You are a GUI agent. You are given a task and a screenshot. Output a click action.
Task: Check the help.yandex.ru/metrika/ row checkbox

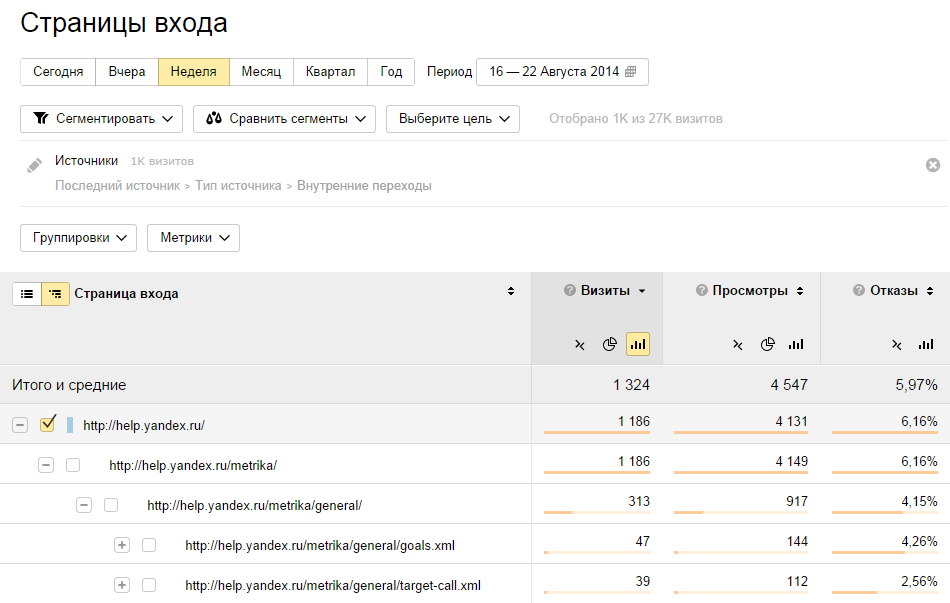click(73, 465)
